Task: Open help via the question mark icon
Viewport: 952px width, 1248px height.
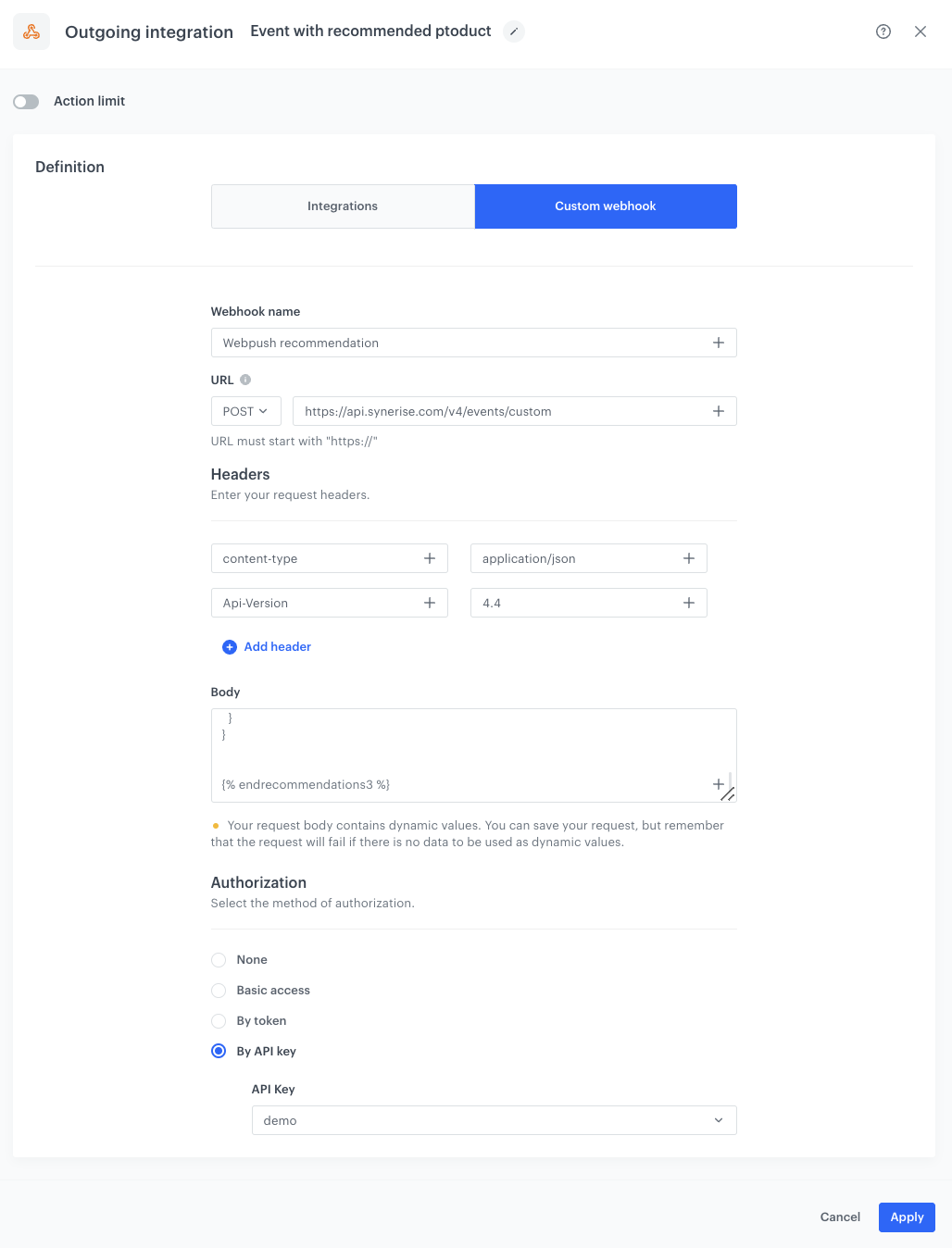Action: click(x=883, y=31)
